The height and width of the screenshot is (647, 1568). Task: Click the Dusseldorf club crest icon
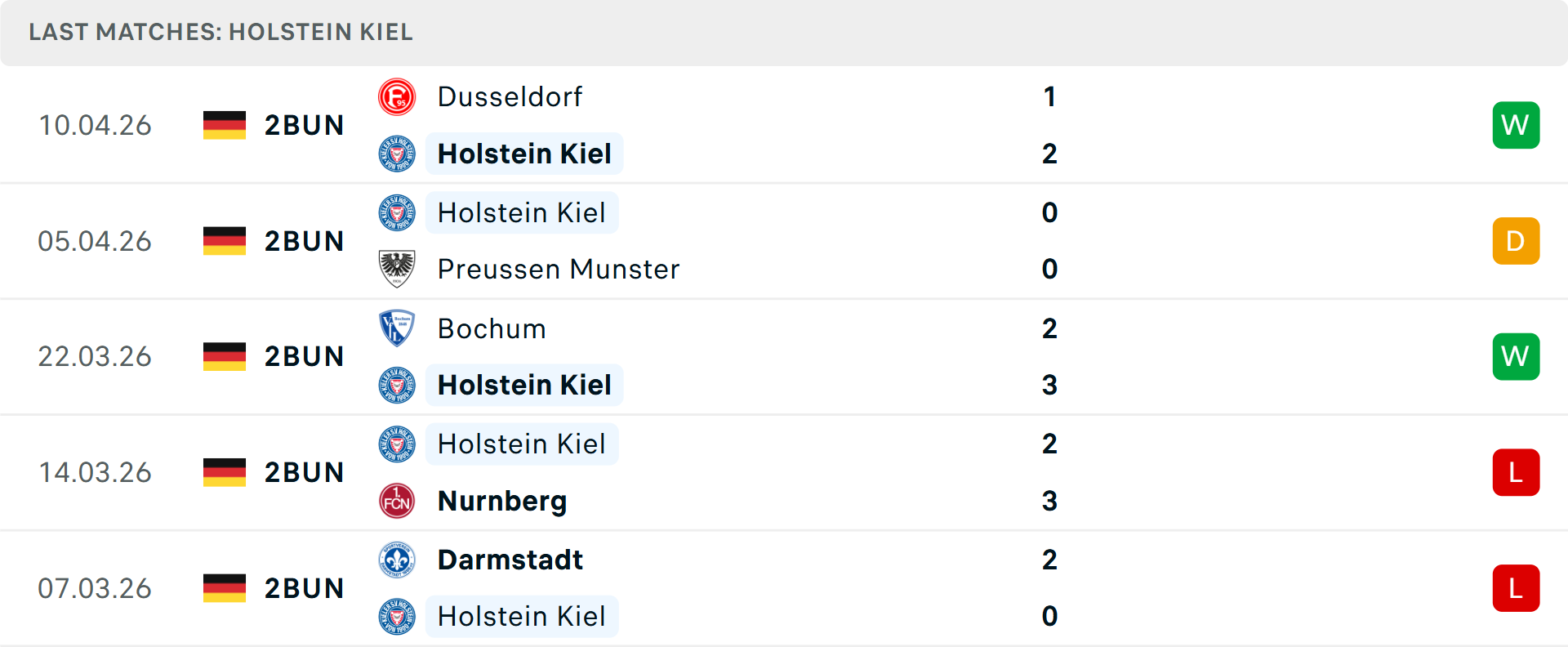(397, 96)
